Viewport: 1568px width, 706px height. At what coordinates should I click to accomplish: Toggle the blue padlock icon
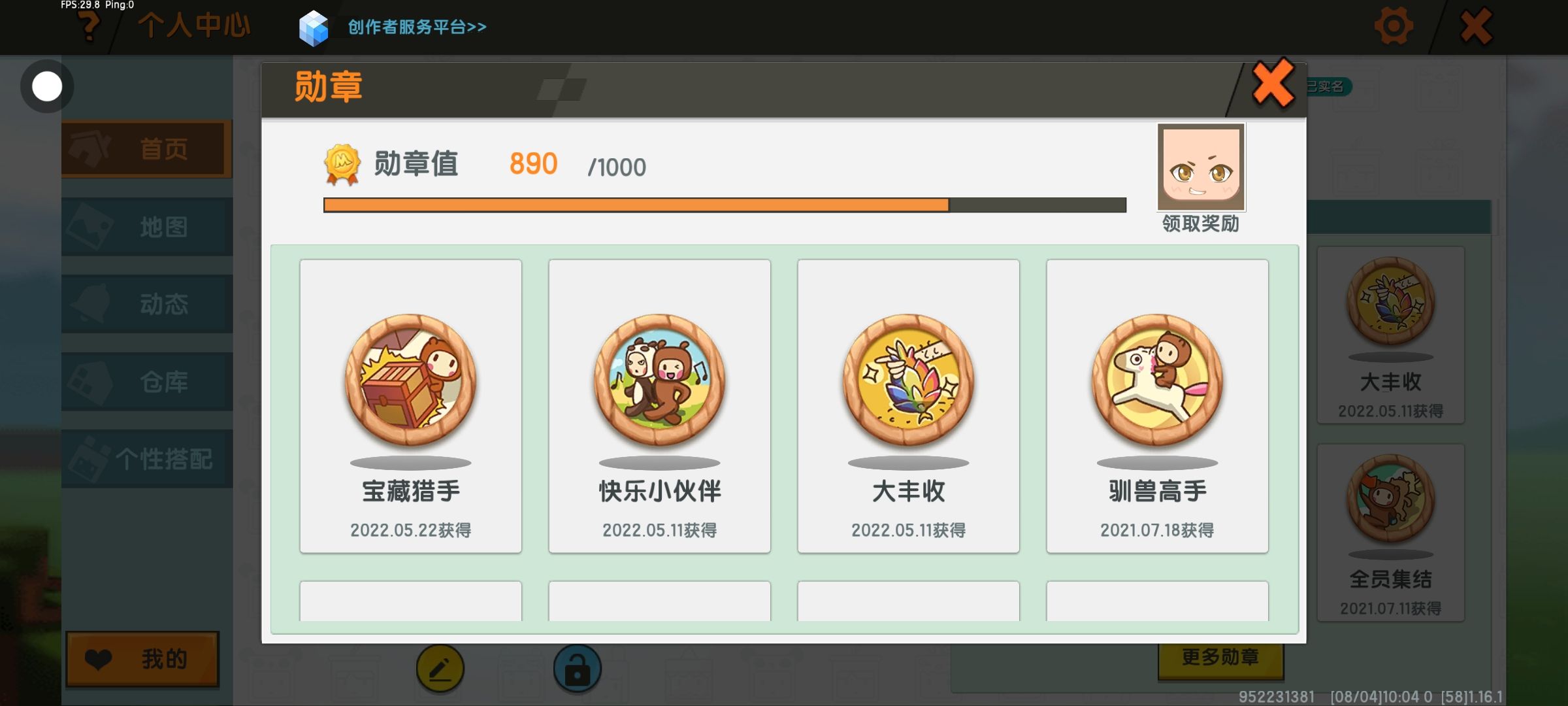pyautogui.click(x=577, y=668)
